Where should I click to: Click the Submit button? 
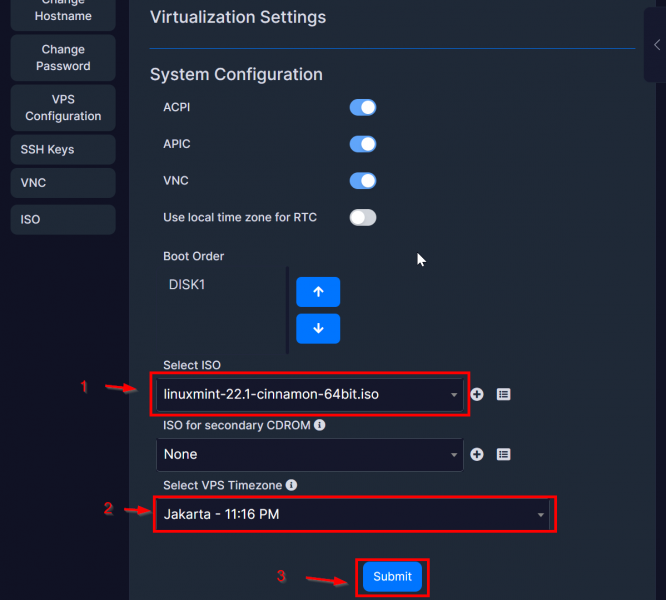pos(392,577)
